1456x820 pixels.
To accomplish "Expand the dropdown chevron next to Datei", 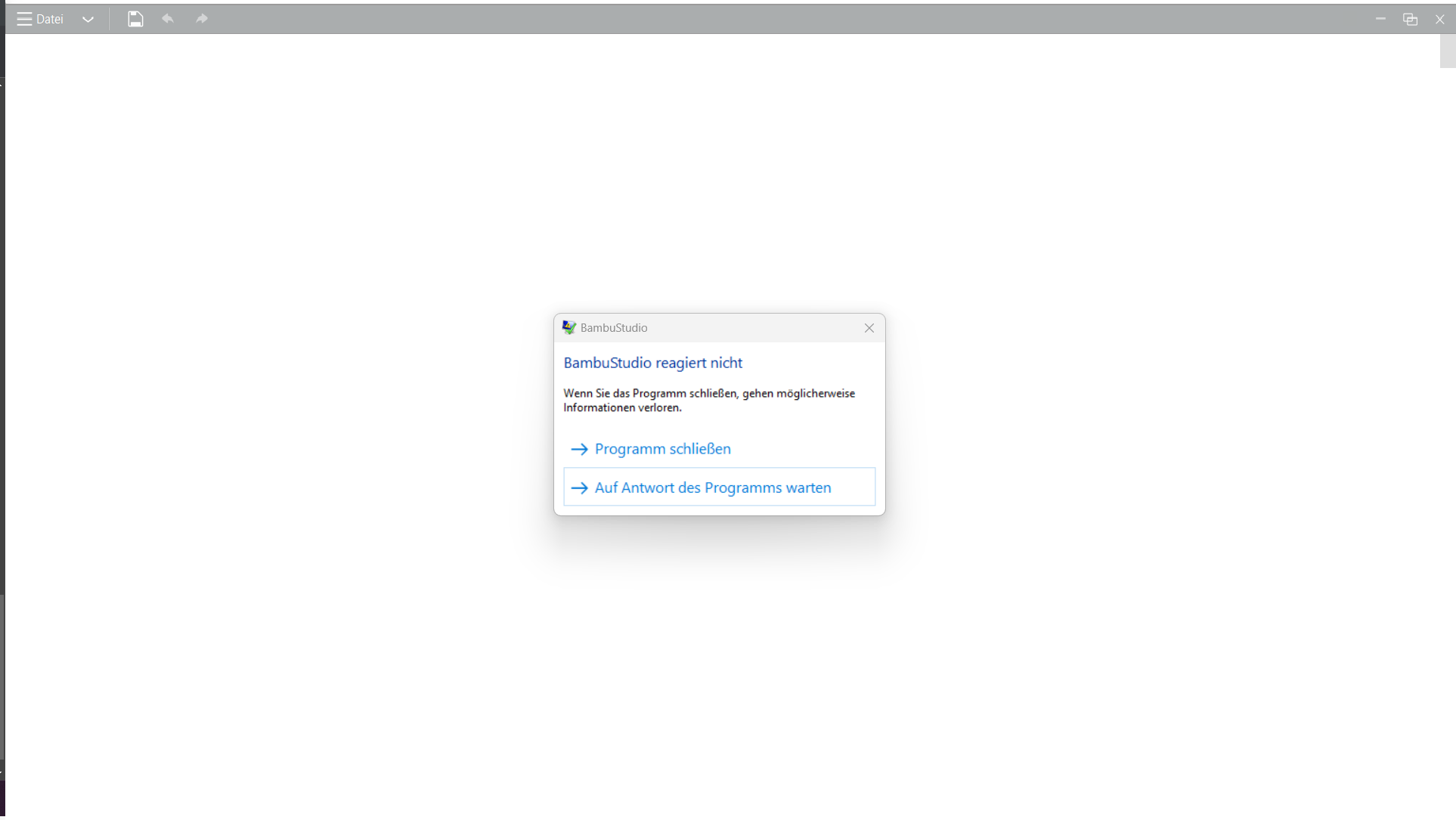I will point(88,20).
